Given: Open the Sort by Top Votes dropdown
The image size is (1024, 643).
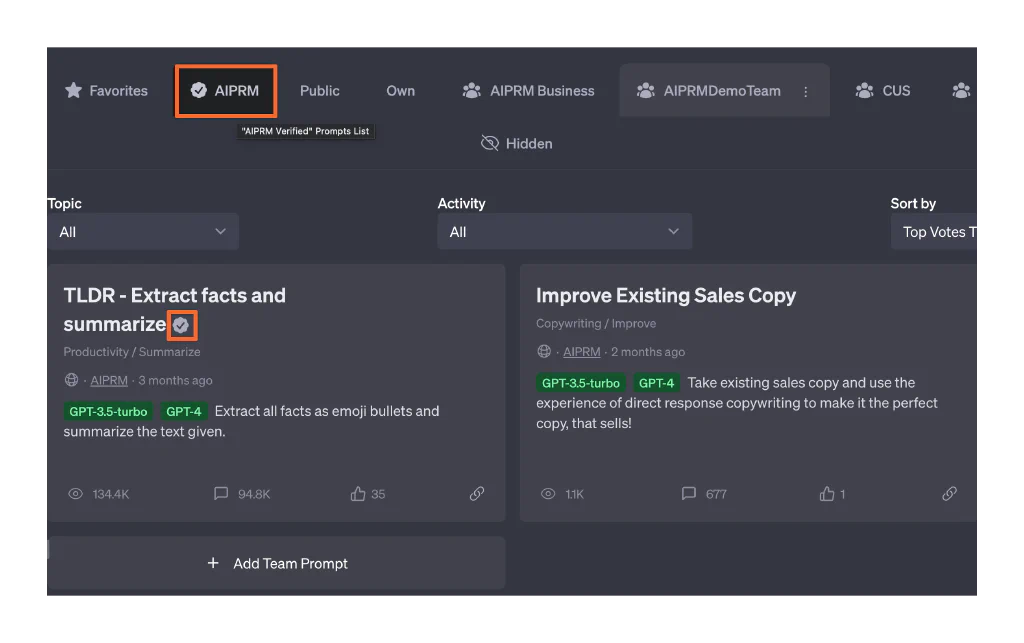Looking at the screenshot, I should pyautogui.click(x=937, y=232).
